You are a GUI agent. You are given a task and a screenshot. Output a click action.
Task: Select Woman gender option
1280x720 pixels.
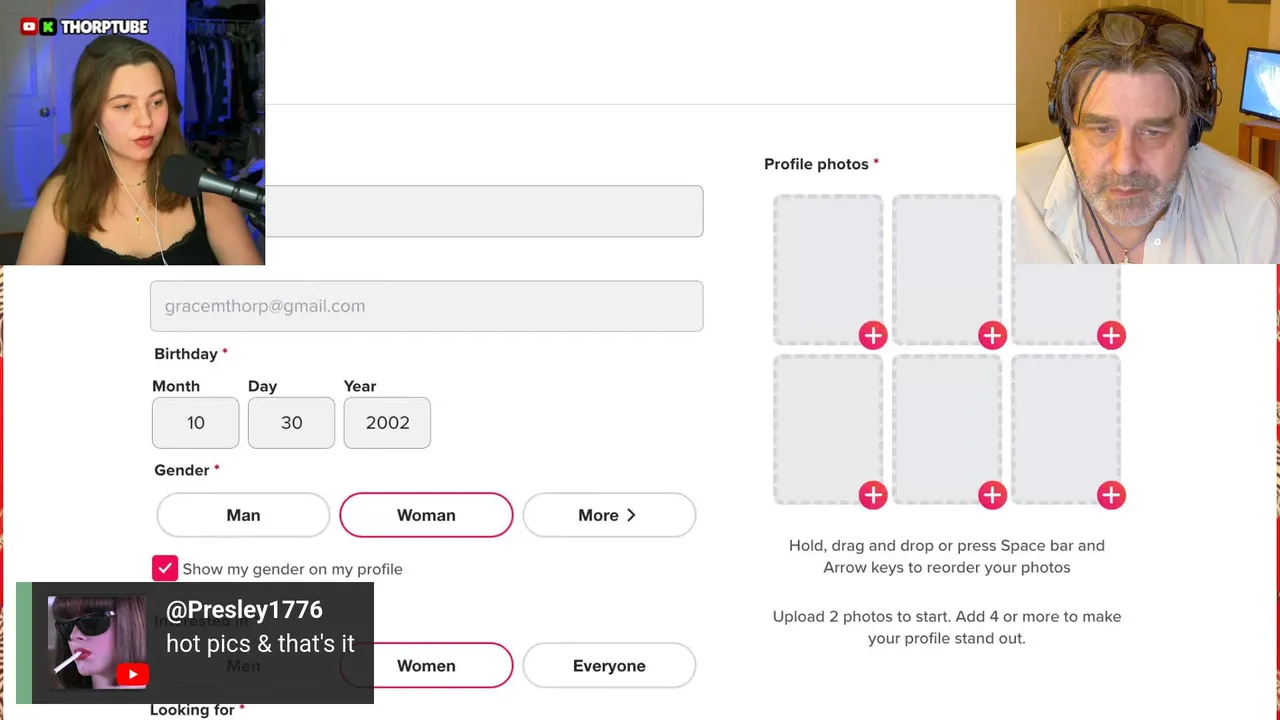[x=426, y=515]
